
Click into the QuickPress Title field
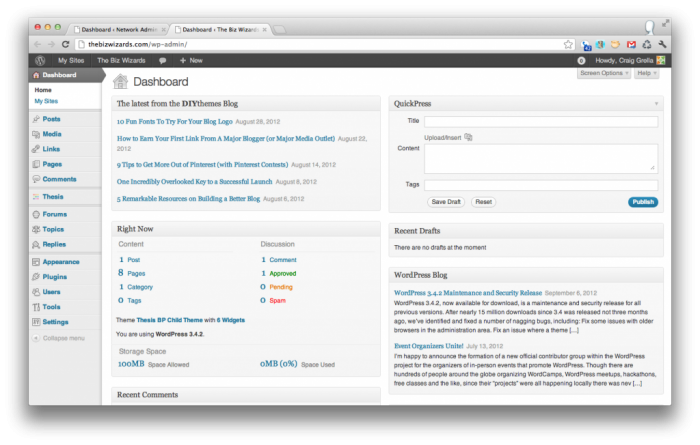(541, 121)
